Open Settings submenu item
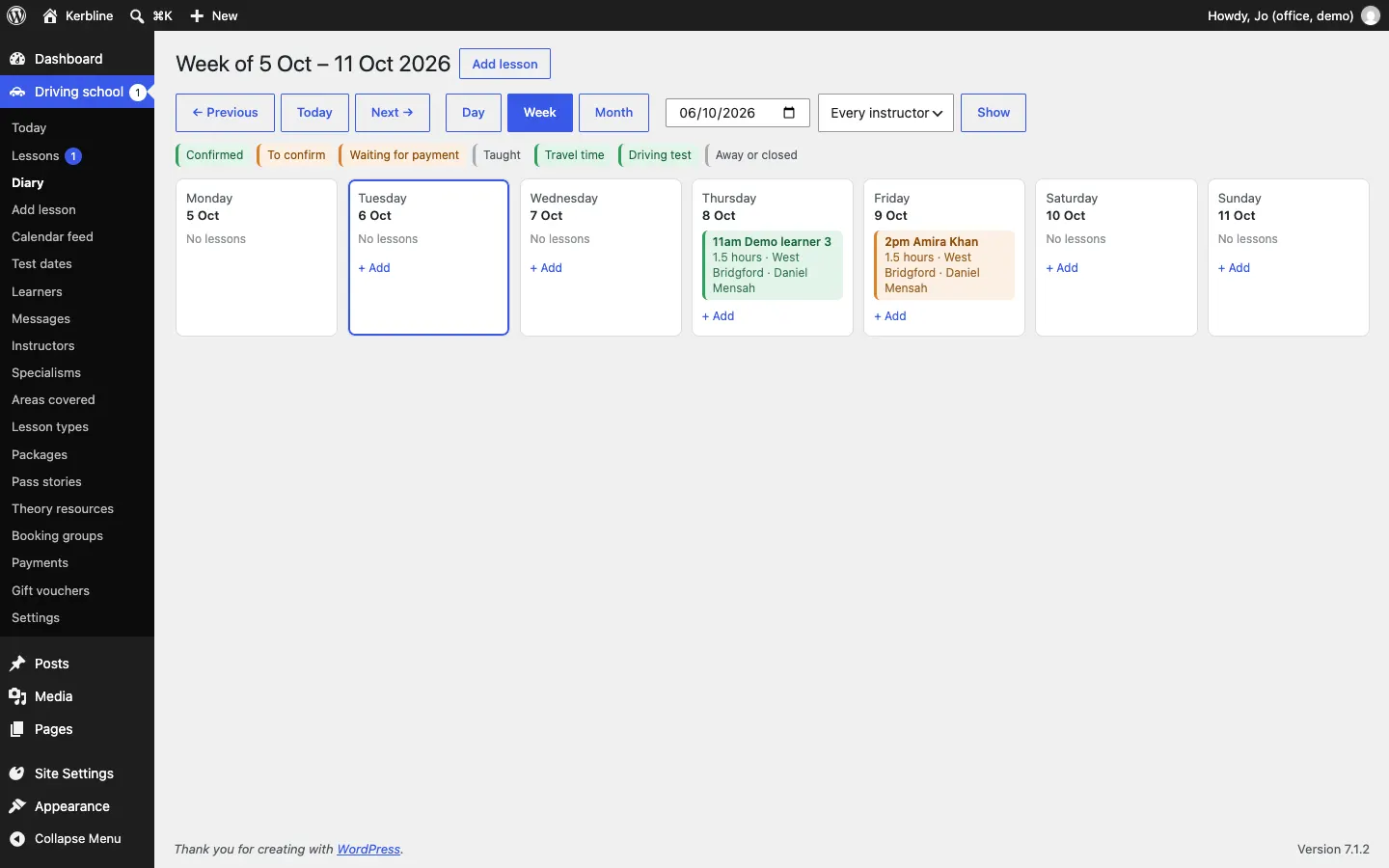 (x=36, y=617)
